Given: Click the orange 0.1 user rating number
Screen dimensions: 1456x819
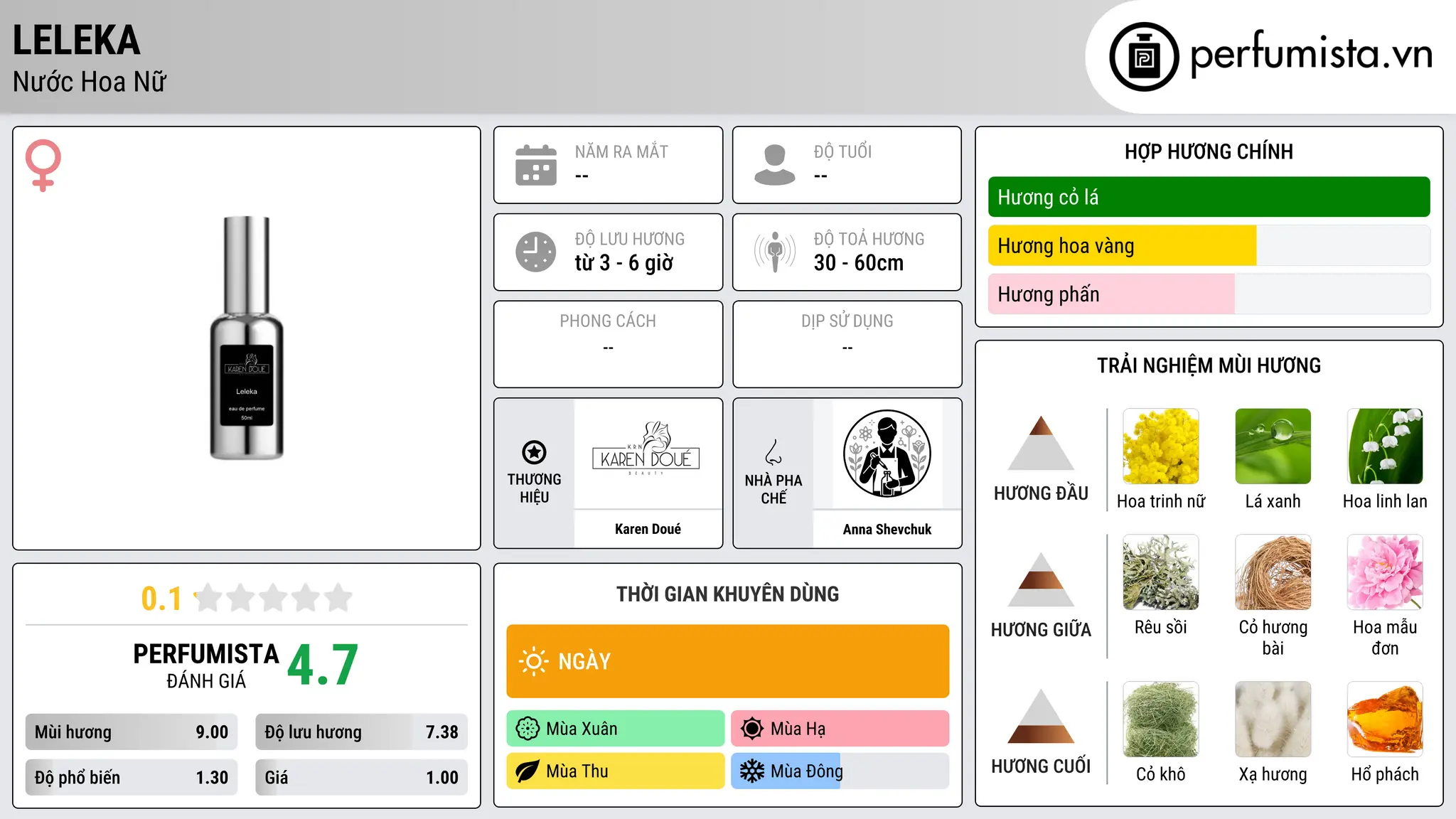Looking at the screenshot, I should (x=161, y=599).
